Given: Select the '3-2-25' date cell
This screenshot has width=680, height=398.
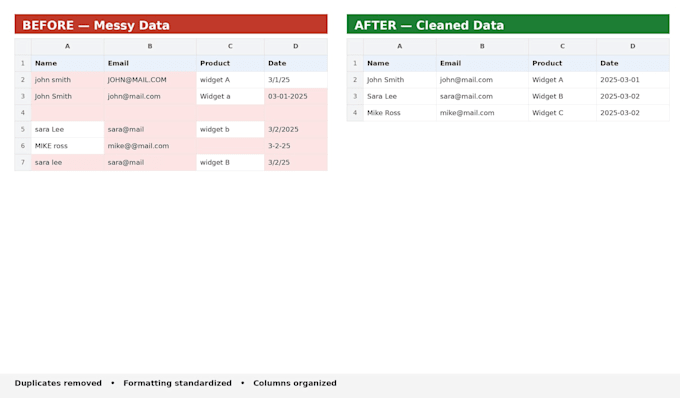Looking at the screenshot, I should (x=296, y=146).
